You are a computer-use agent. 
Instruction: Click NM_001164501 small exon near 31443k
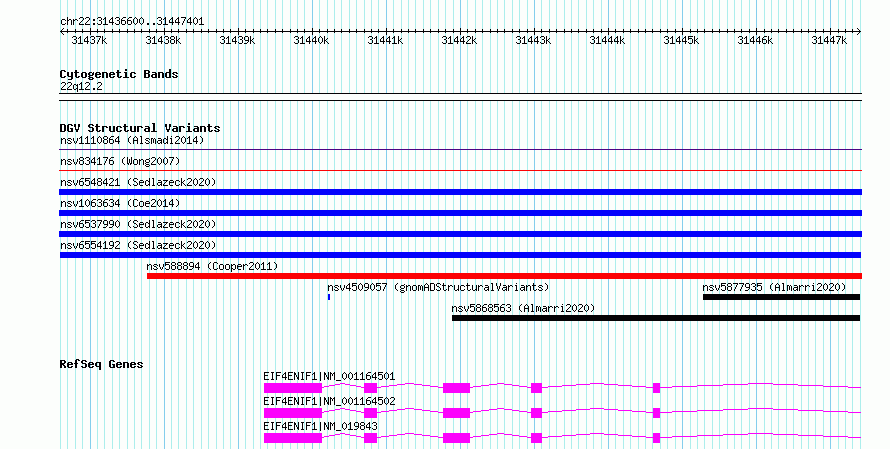click(536, 388)
